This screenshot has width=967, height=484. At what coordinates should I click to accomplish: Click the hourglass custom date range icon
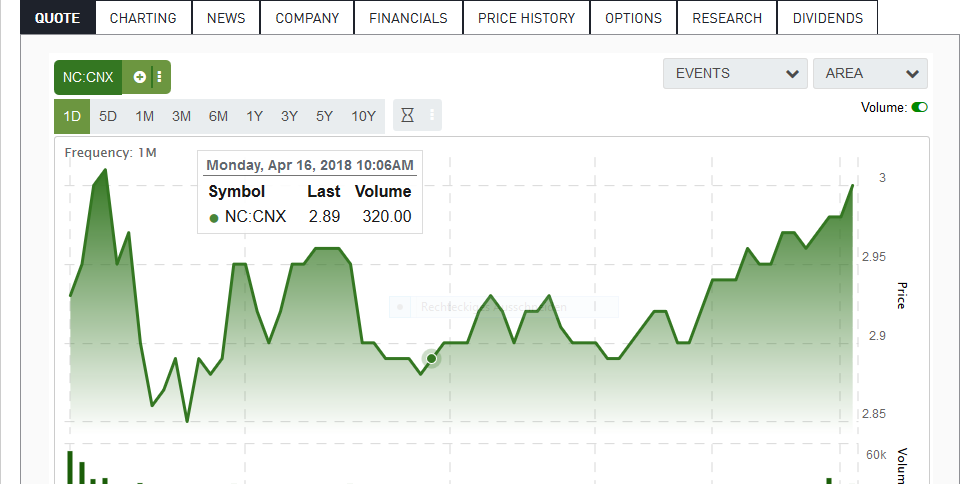[x=407, y=116]
